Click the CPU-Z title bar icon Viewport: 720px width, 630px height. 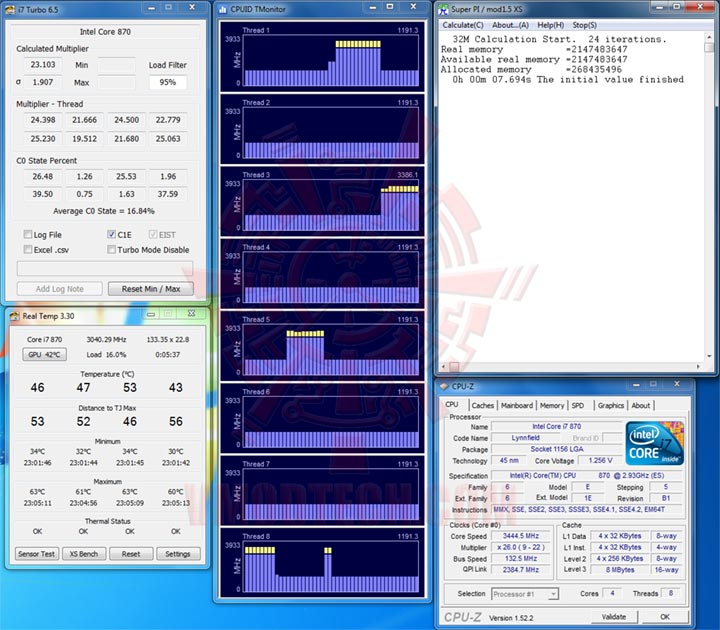click(x=444, y=387)
